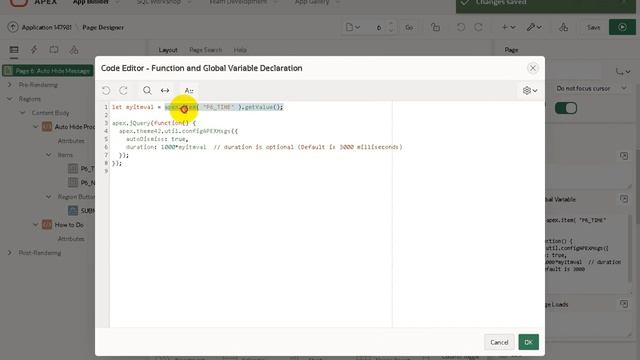Viewport: 640px width, 360px height.
Task: Toggle the green switch in the property editor
Action: pyautogui.click(x=566, y=108)
